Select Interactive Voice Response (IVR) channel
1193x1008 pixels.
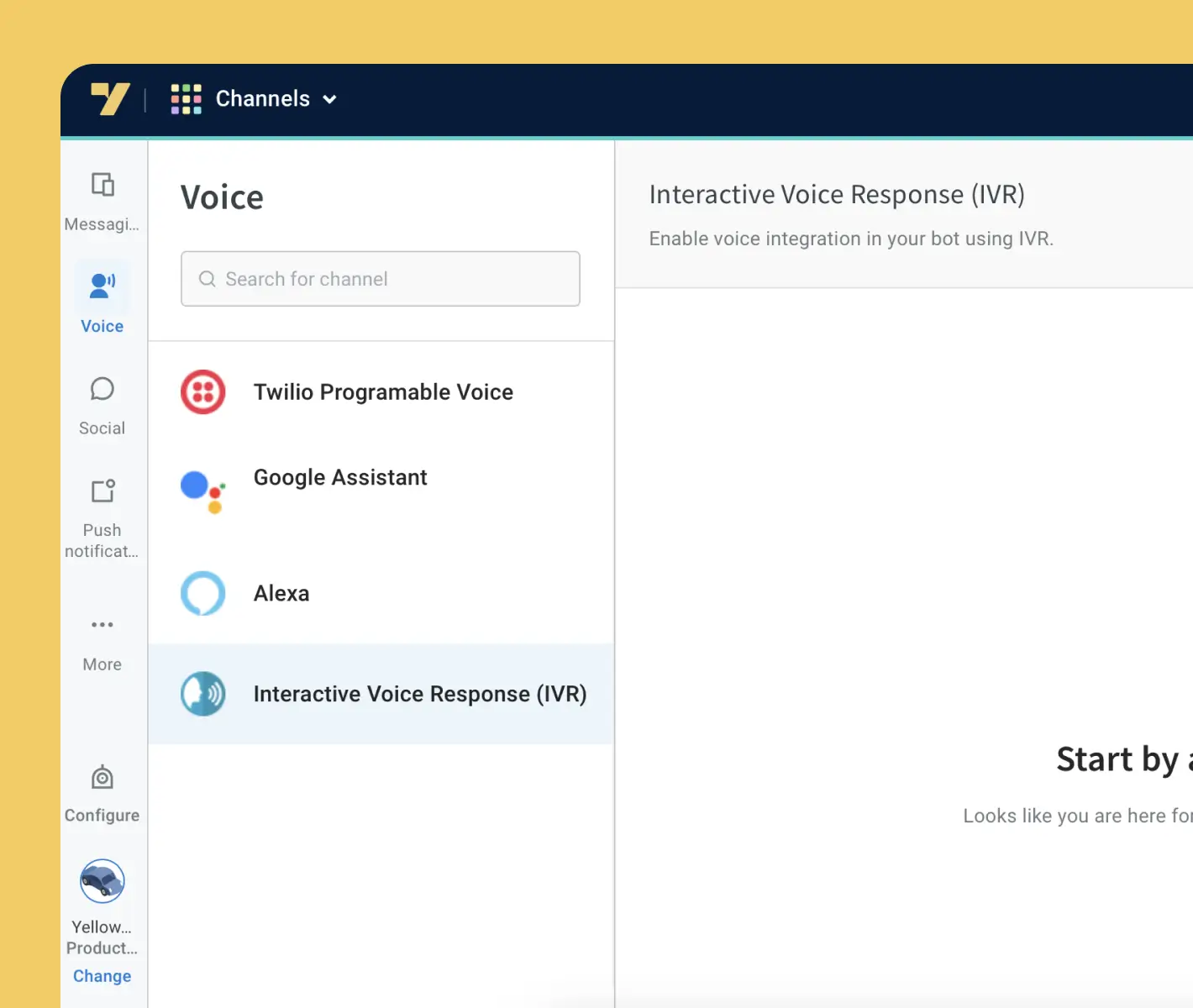pyautogui.click(x=419, y=694)
